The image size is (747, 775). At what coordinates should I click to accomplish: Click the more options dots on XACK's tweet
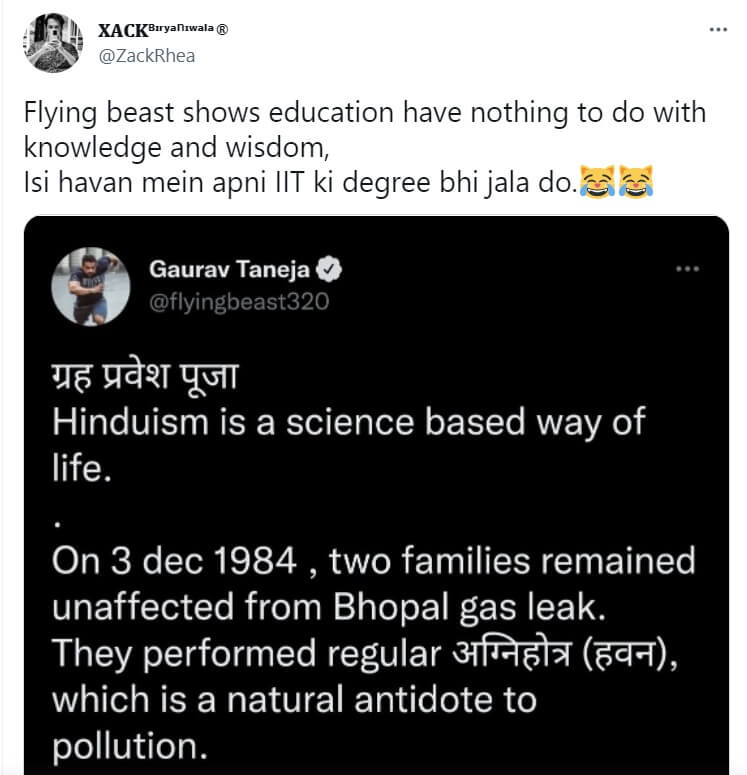pyautogui.click(x=718, y=30)
